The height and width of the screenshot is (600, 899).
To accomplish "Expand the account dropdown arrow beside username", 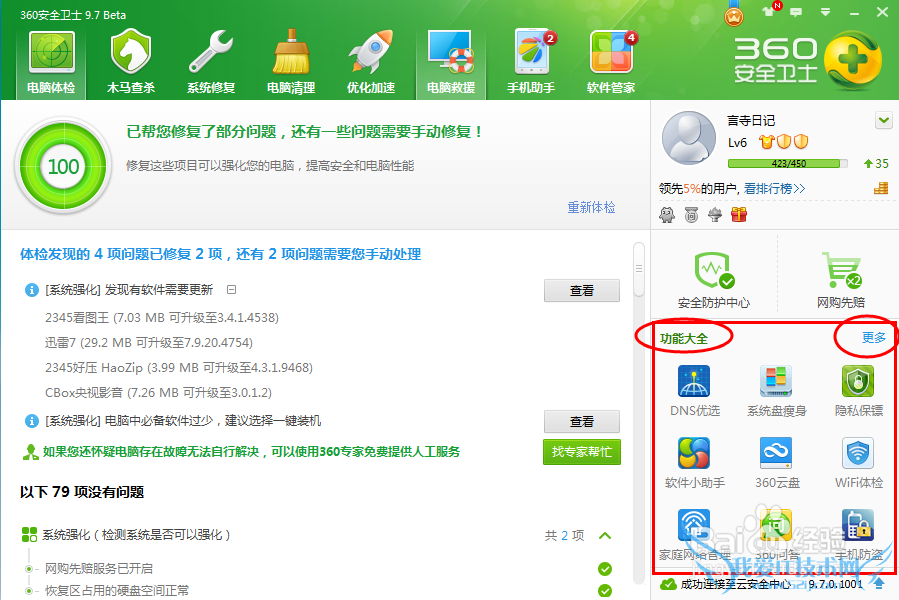I will point(884,120).
